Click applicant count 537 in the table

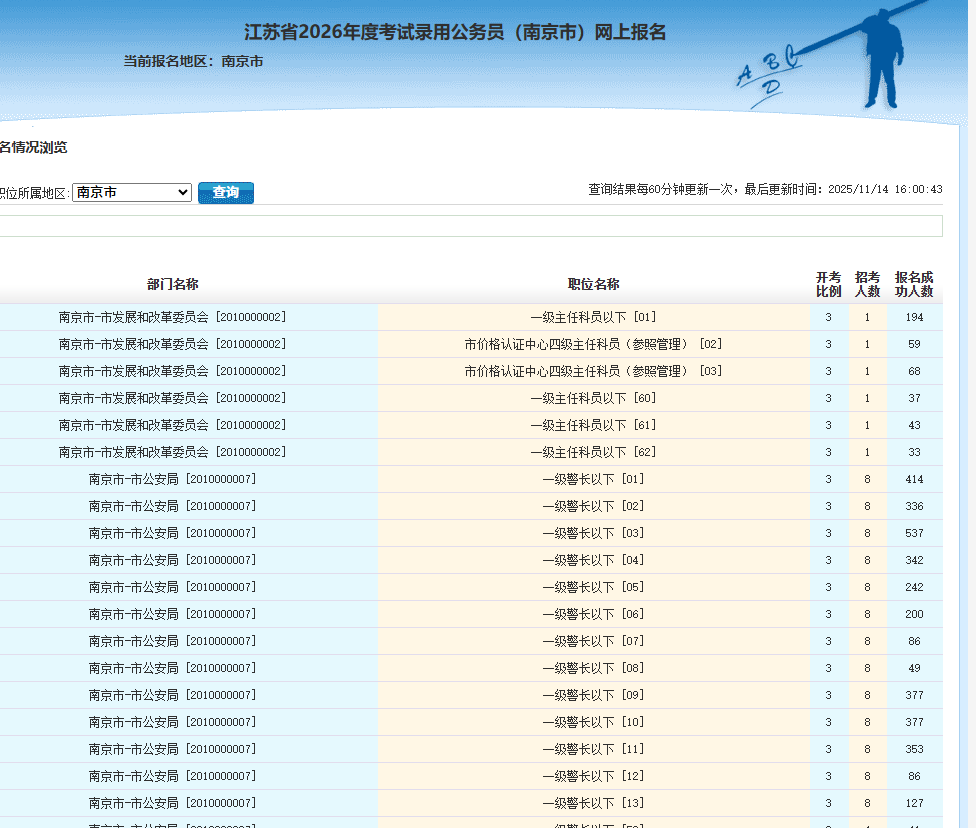click(914, 533)
